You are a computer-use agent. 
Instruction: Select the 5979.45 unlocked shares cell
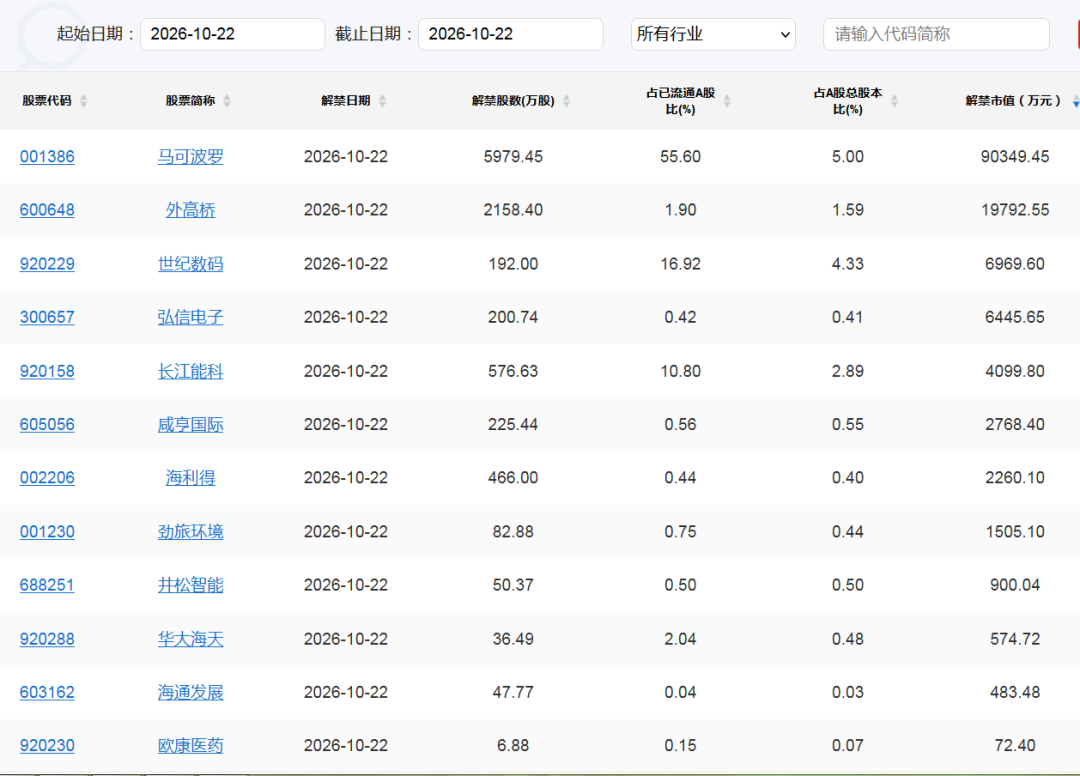tap(513, 157)
